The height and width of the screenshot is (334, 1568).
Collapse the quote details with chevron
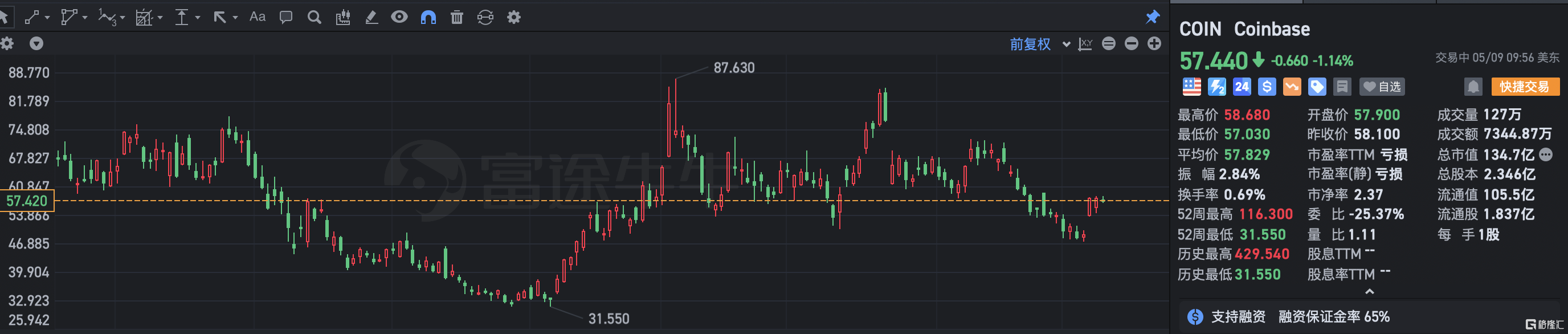pos(1370,292)
